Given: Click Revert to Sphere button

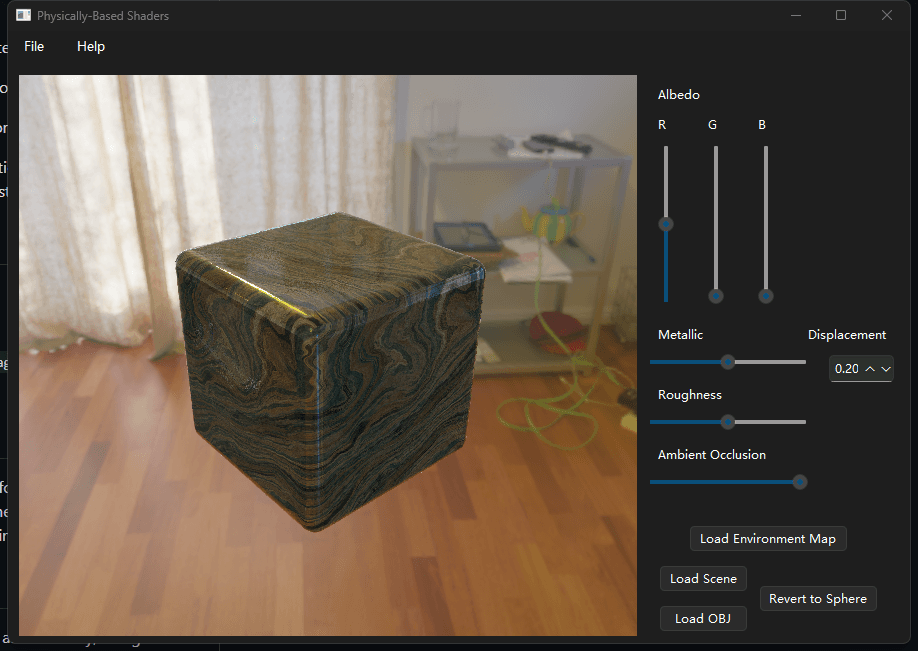Looking at the screenshot, I should 818,598.
